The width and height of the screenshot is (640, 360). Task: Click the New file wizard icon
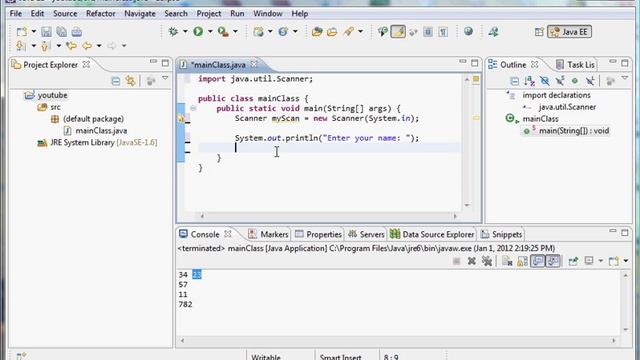(x=22, y=31)
